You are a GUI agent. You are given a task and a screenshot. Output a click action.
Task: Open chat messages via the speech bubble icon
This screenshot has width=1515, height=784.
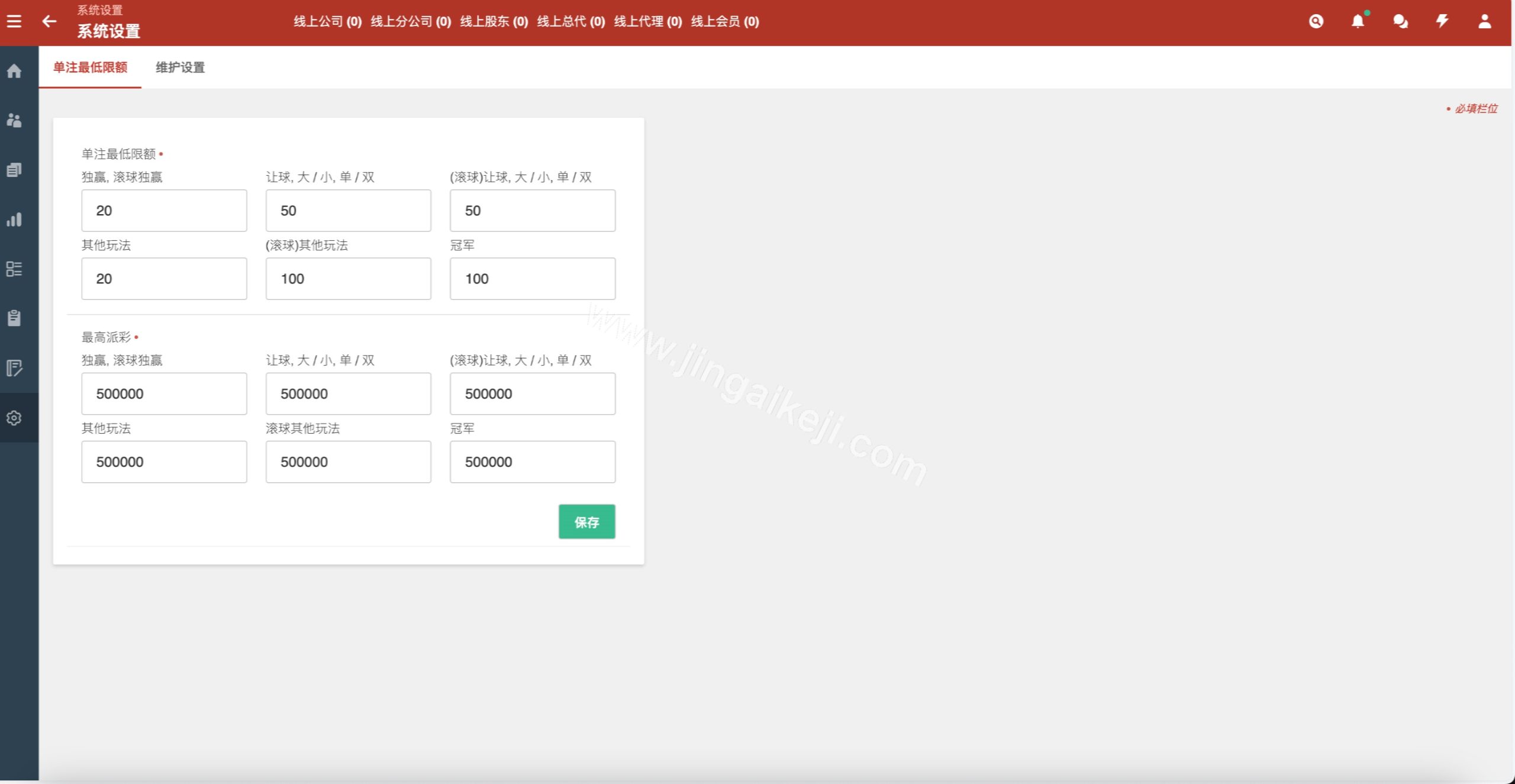pos(1400,21)
